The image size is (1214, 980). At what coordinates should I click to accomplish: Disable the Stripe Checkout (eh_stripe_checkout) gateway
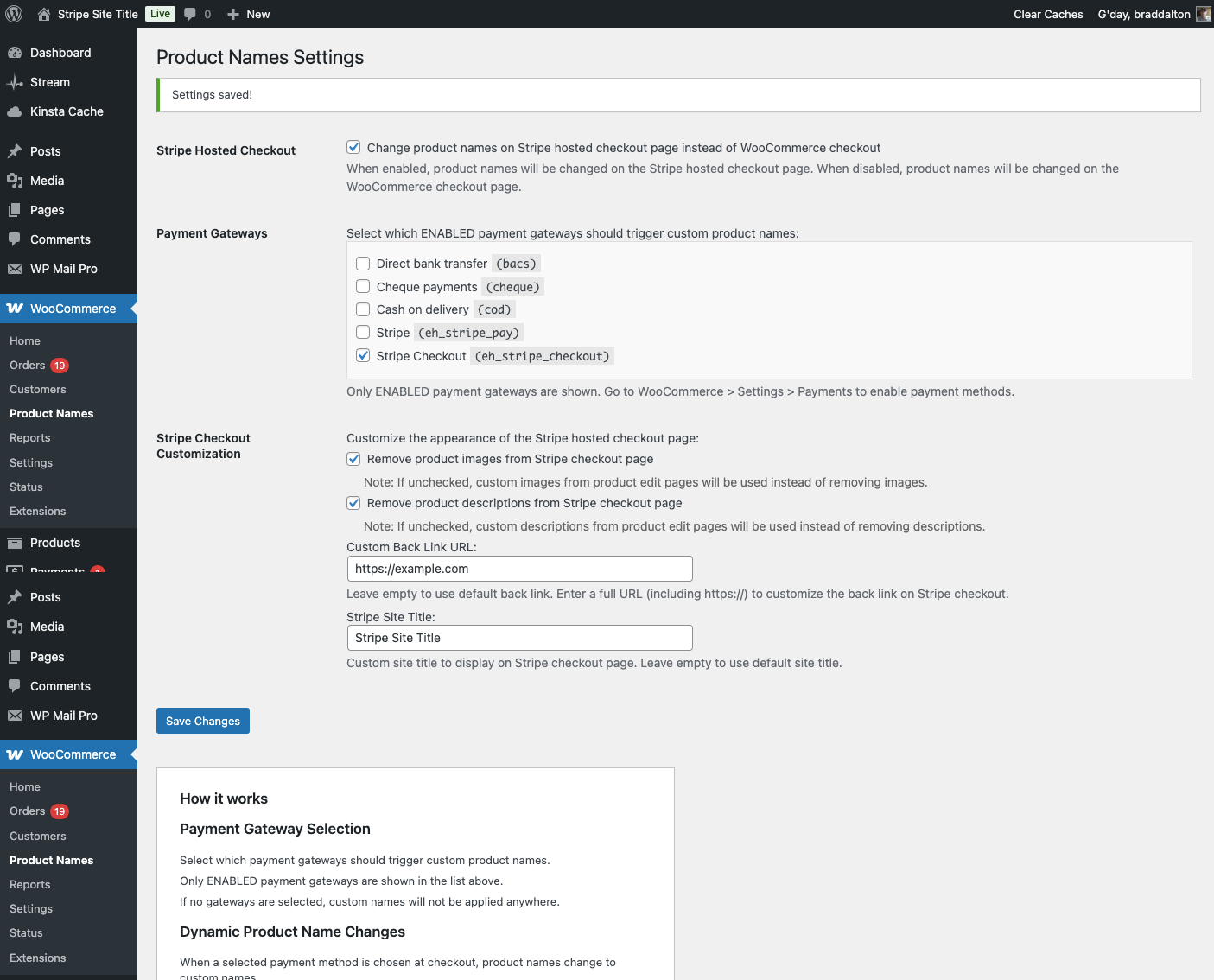(363, 356)
